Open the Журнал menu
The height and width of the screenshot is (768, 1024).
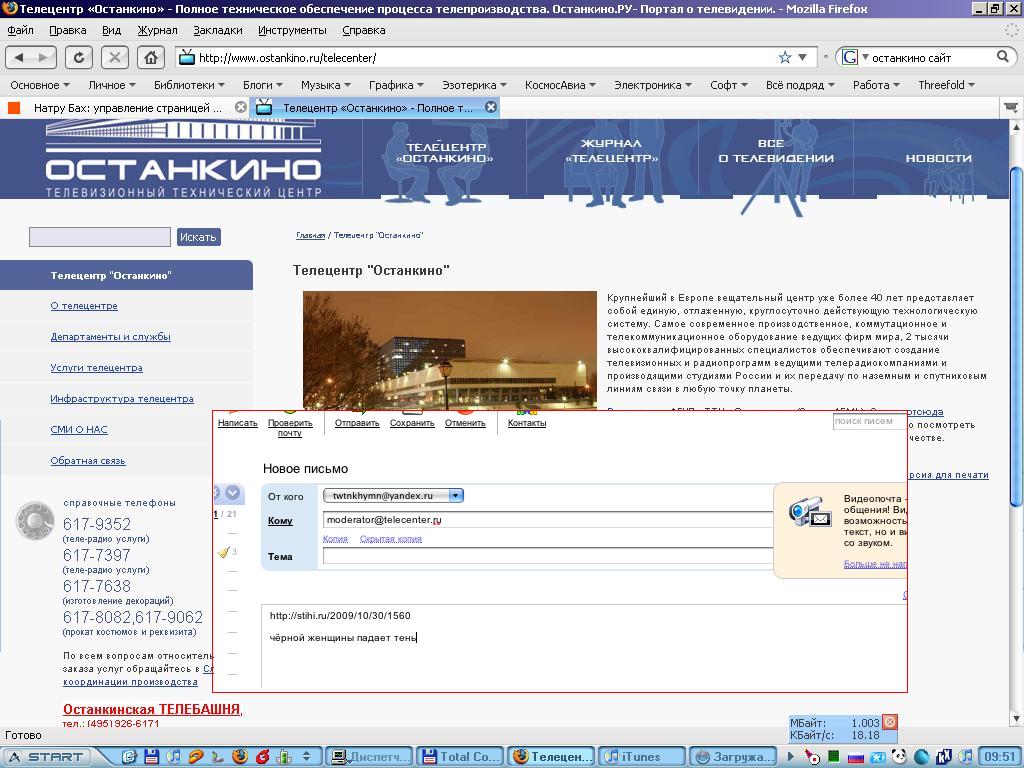[157, 30]
